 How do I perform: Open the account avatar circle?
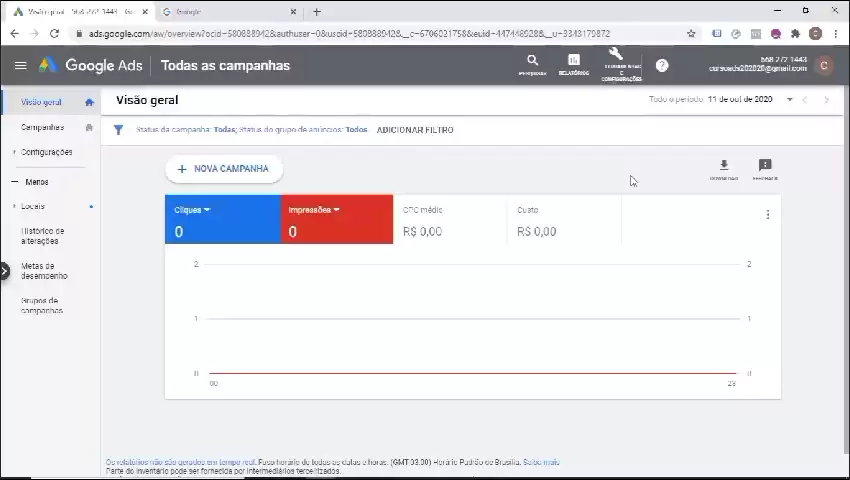pos(823,66)
